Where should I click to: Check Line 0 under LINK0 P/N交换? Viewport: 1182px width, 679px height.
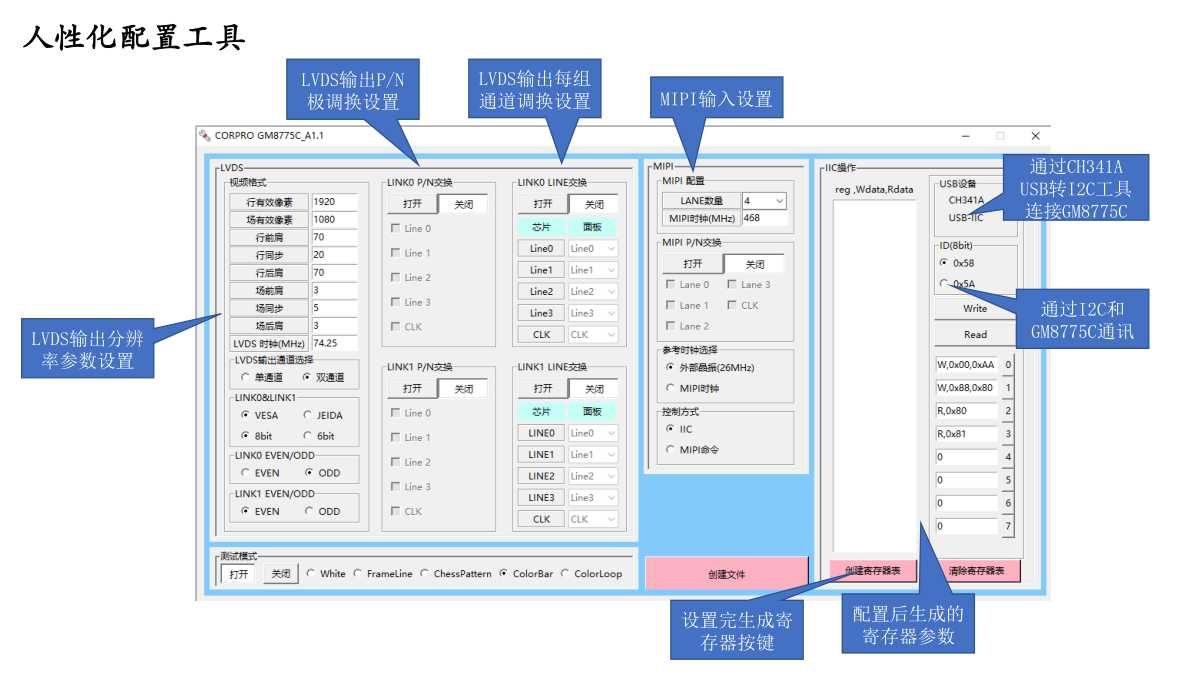coord(395,229)
